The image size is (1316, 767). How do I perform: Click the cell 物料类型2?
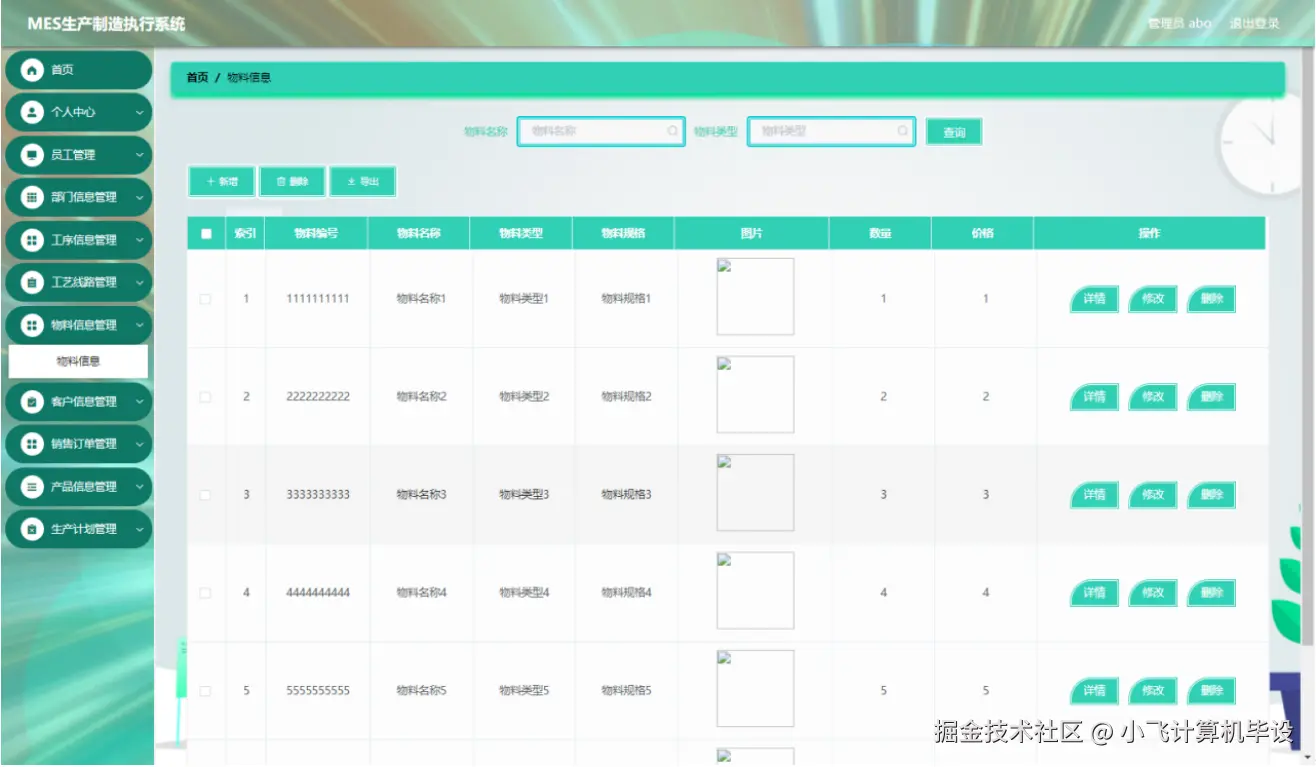[x=524, y=397]
